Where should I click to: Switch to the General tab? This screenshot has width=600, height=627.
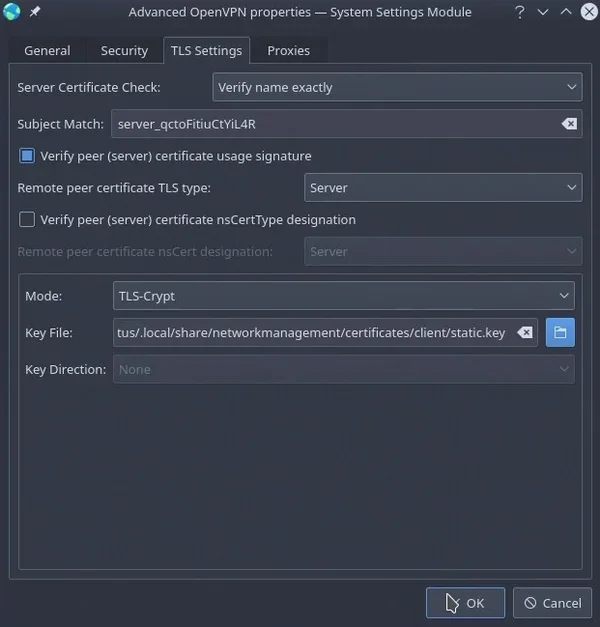pos(47,51)
